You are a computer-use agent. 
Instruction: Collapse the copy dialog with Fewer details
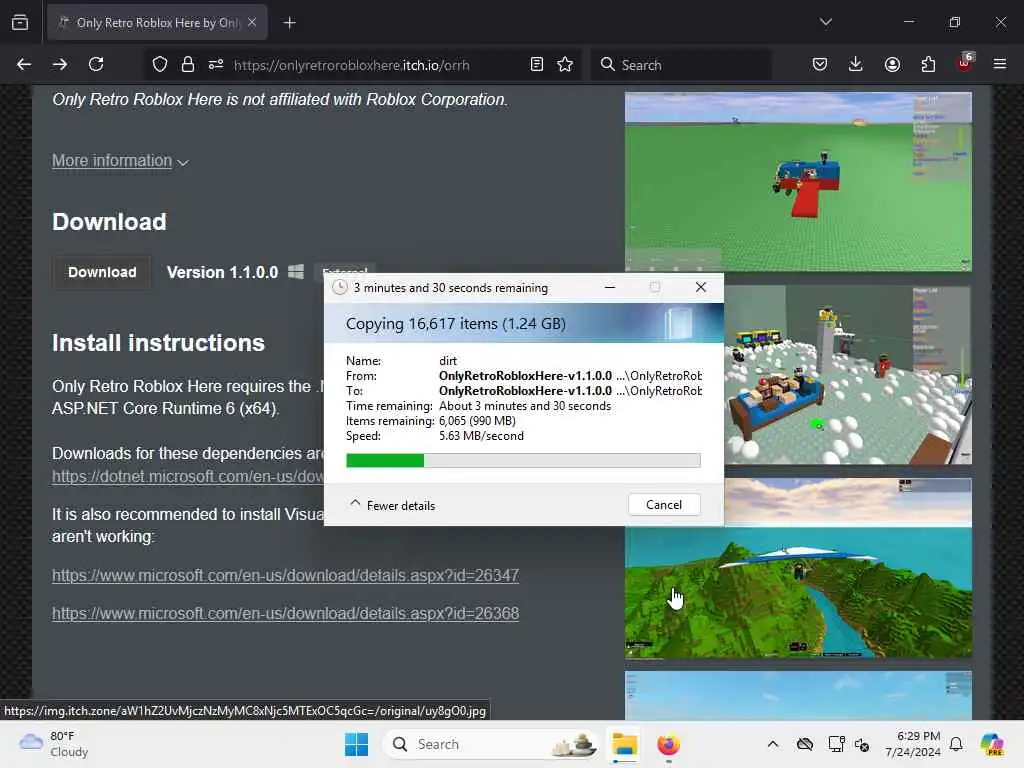pyautogui.click(x=392, y=505)
